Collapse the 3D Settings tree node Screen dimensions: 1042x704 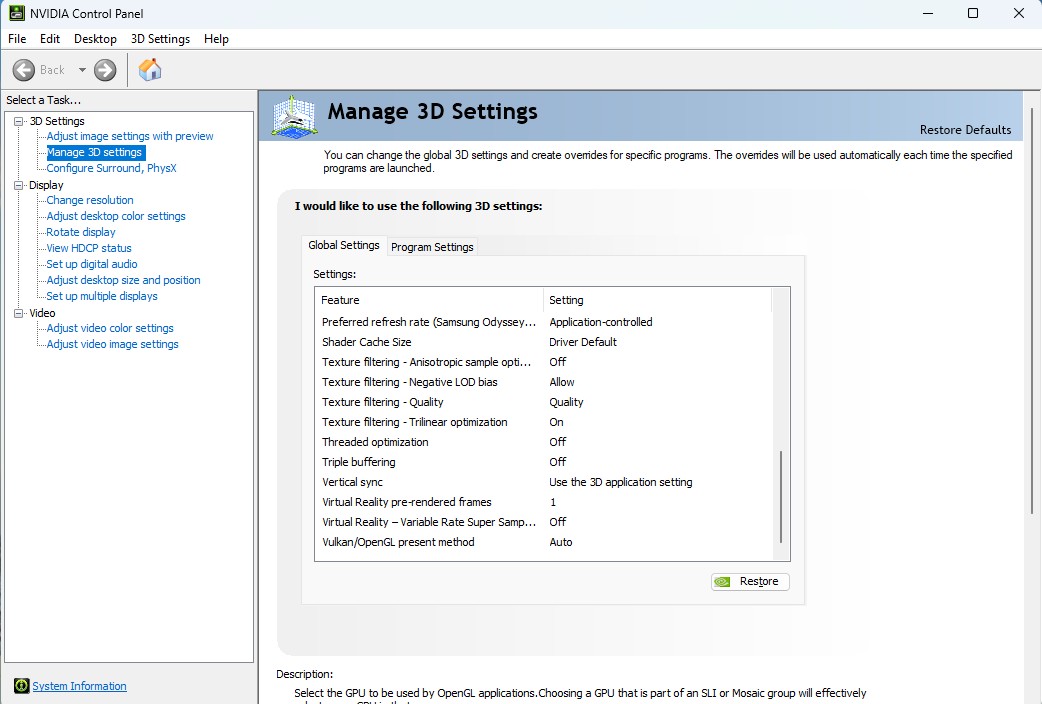pos(19,121)
